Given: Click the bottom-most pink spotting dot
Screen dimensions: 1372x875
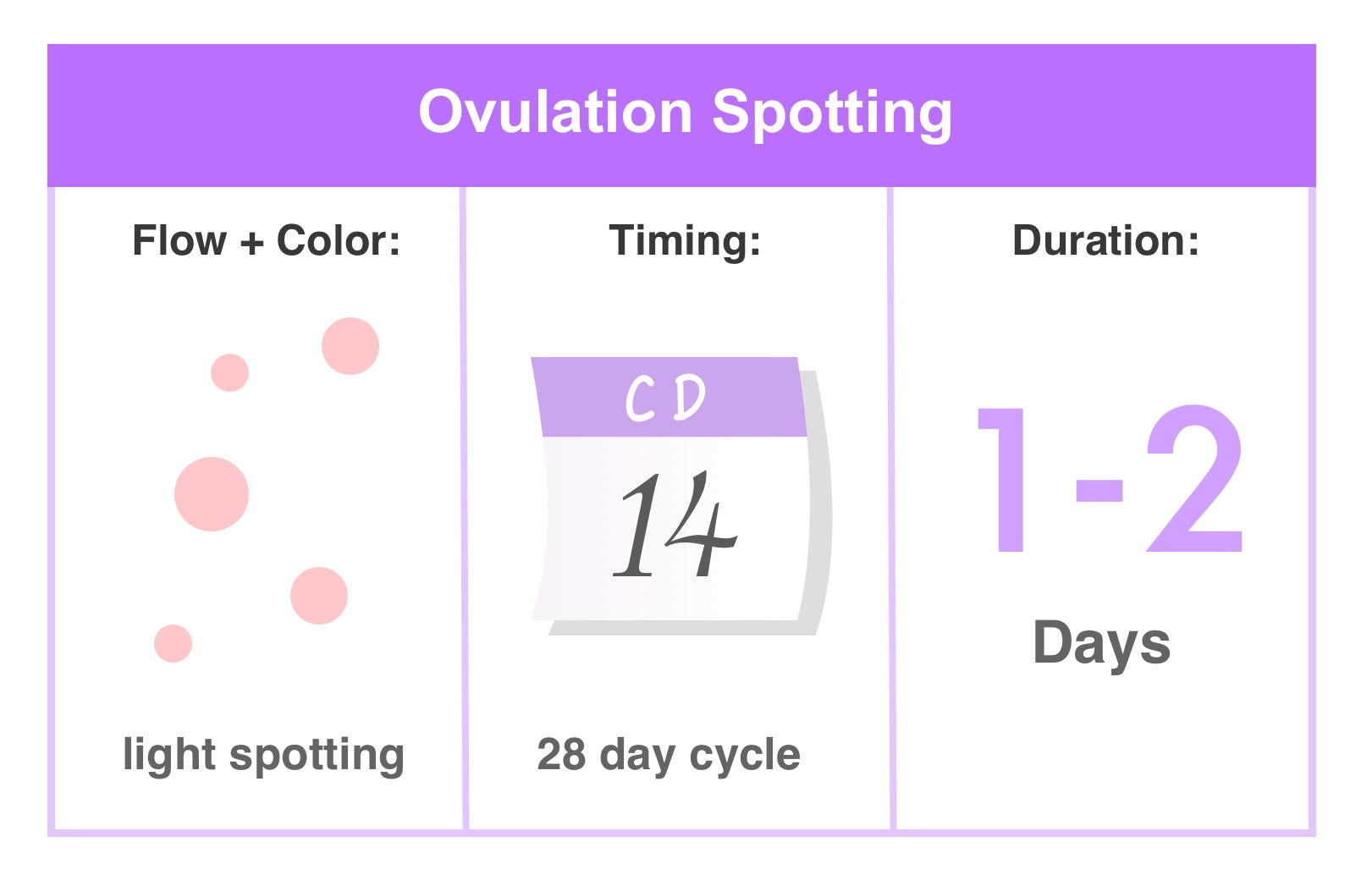Looking at the screenshot, I should pyautogui.click(x=174, y=643).
